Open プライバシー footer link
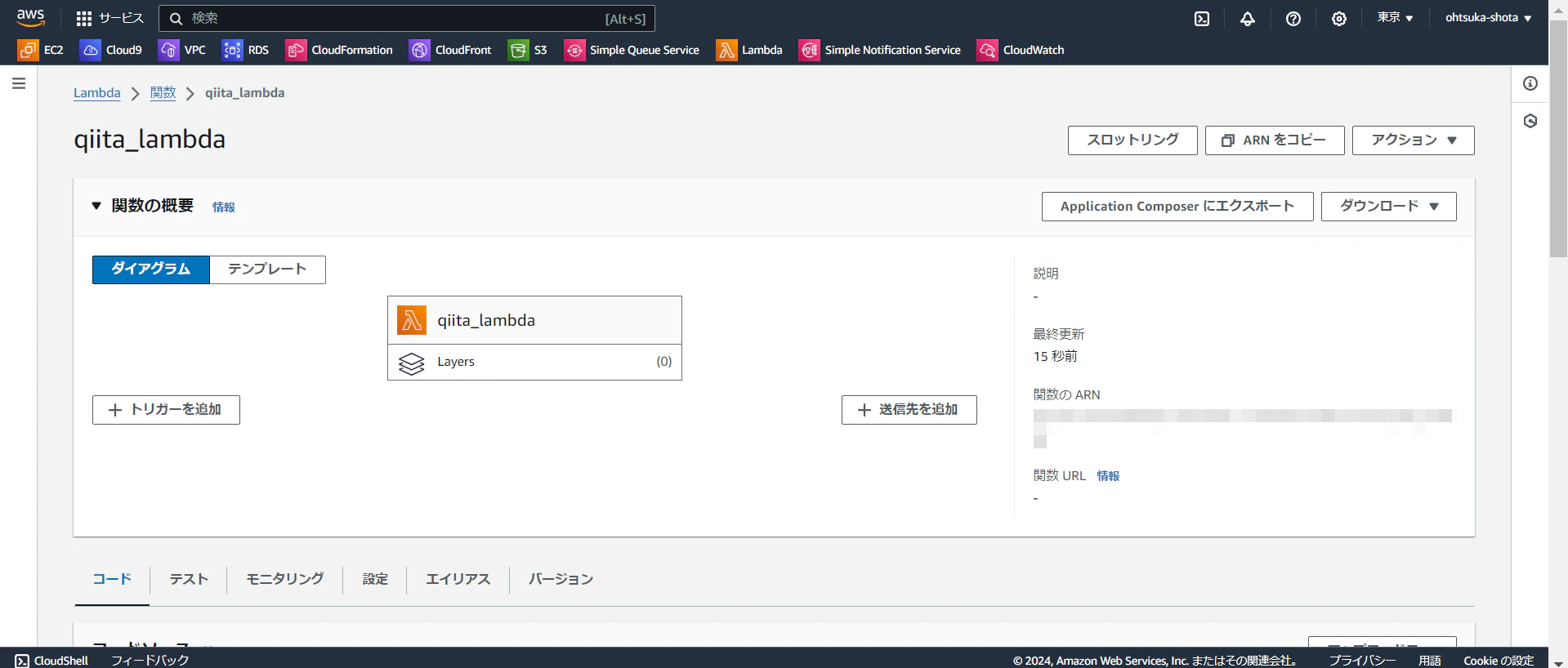1568x668 pixels. pyautogui.click(x=1362, y=660)
